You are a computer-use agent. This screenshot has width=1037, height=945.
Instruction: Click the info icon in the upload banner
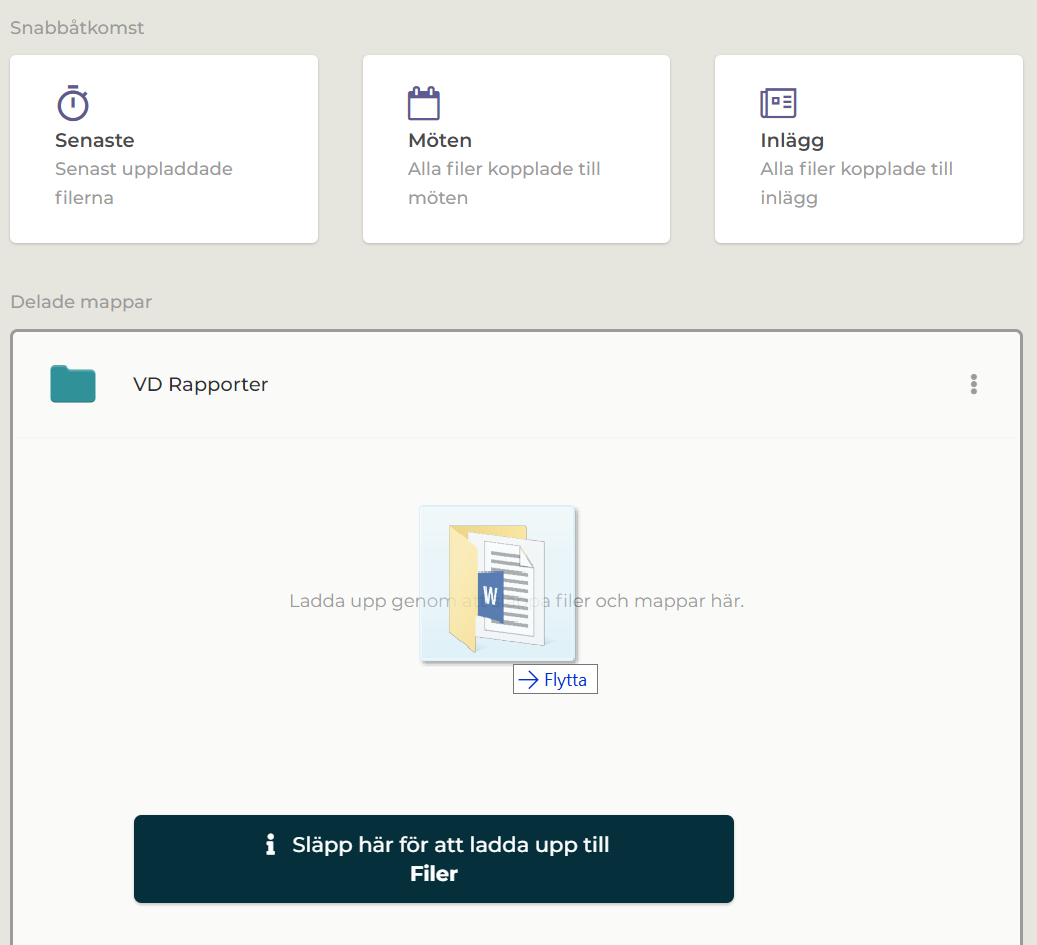270,845
